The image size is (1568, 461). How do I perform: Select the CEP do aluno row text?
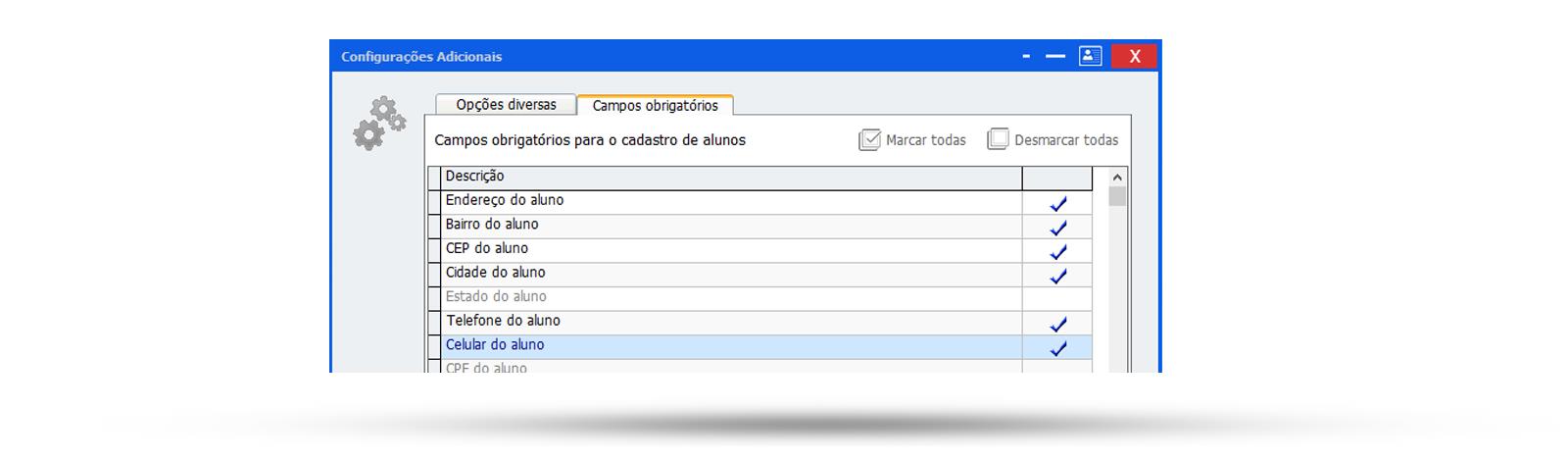pyautogui.click(x=487, y=248)
